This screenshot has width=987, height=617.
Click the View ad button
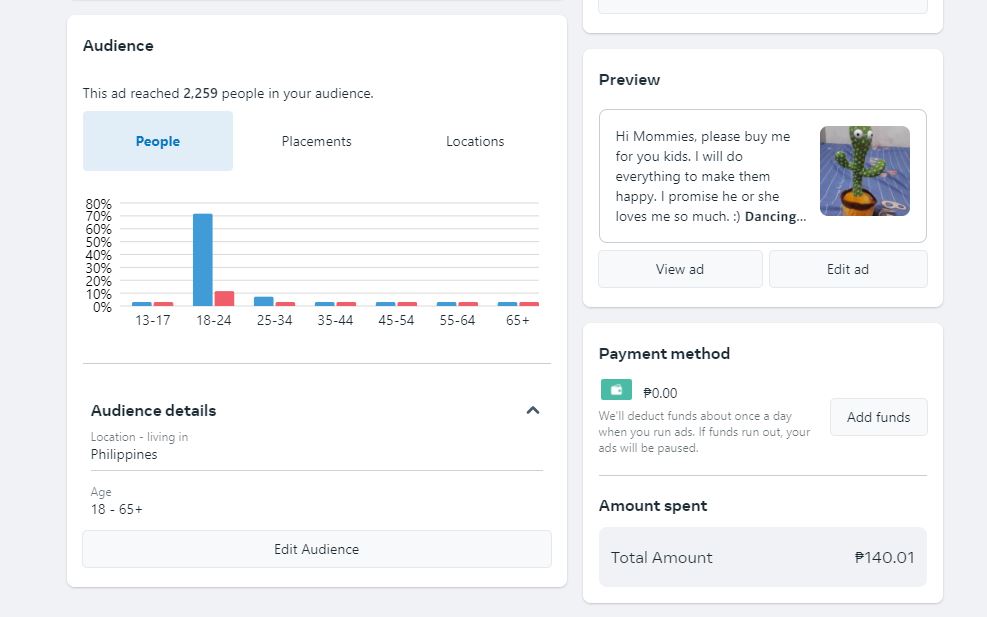[x=680, y=269]
